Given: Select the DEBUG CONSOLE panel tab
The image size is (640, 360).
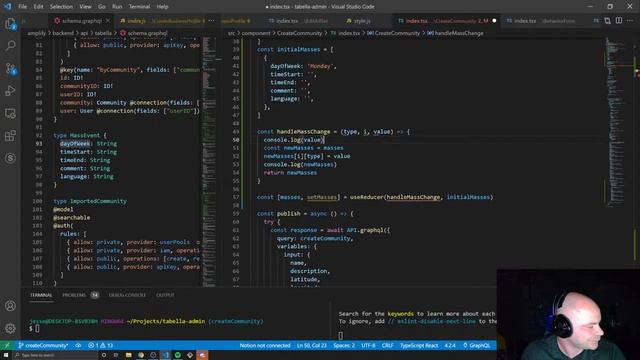Looking at the screenshot, I should pos(127,295).
